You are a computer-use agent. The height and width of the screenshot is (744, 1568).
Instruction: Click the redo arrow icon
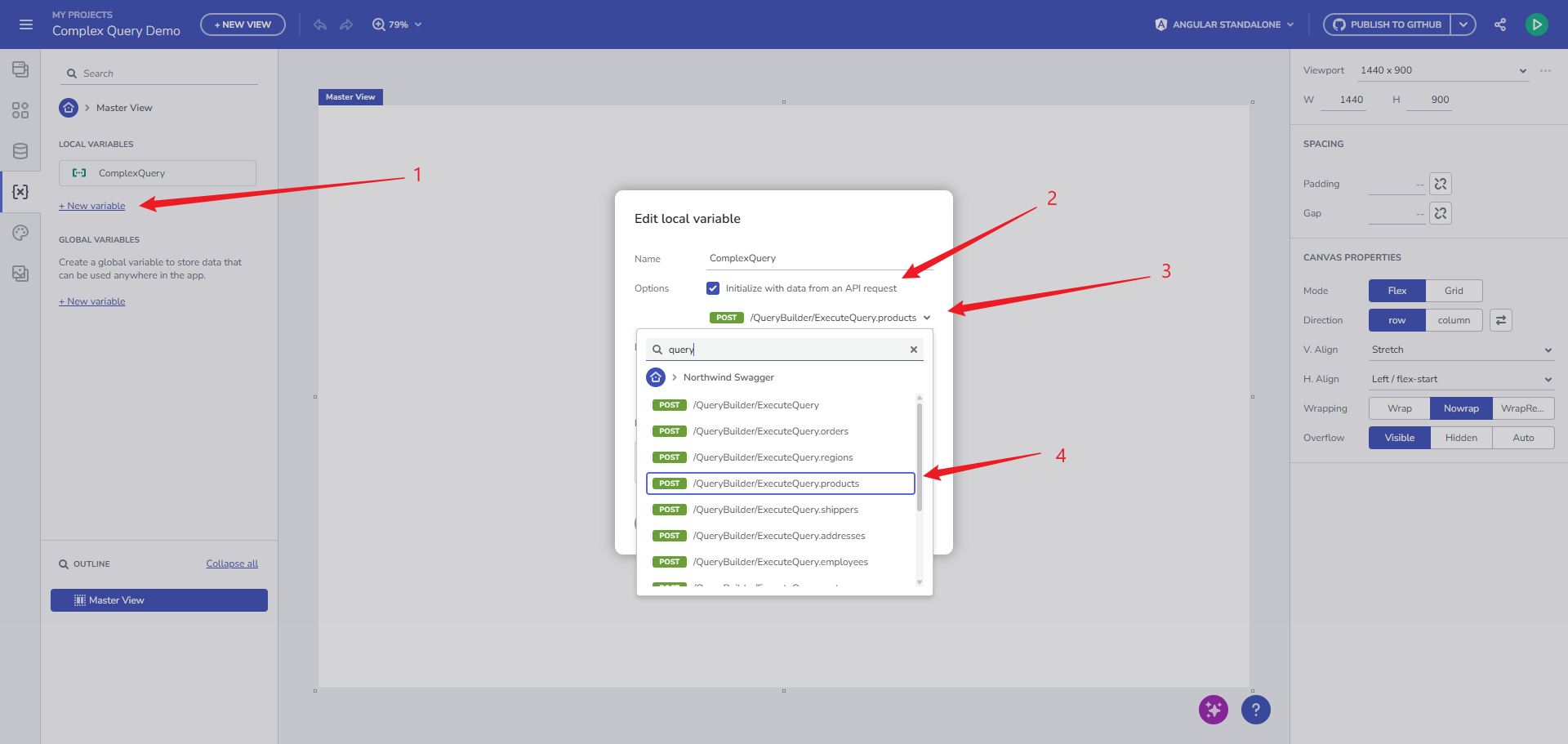point(346,25)
